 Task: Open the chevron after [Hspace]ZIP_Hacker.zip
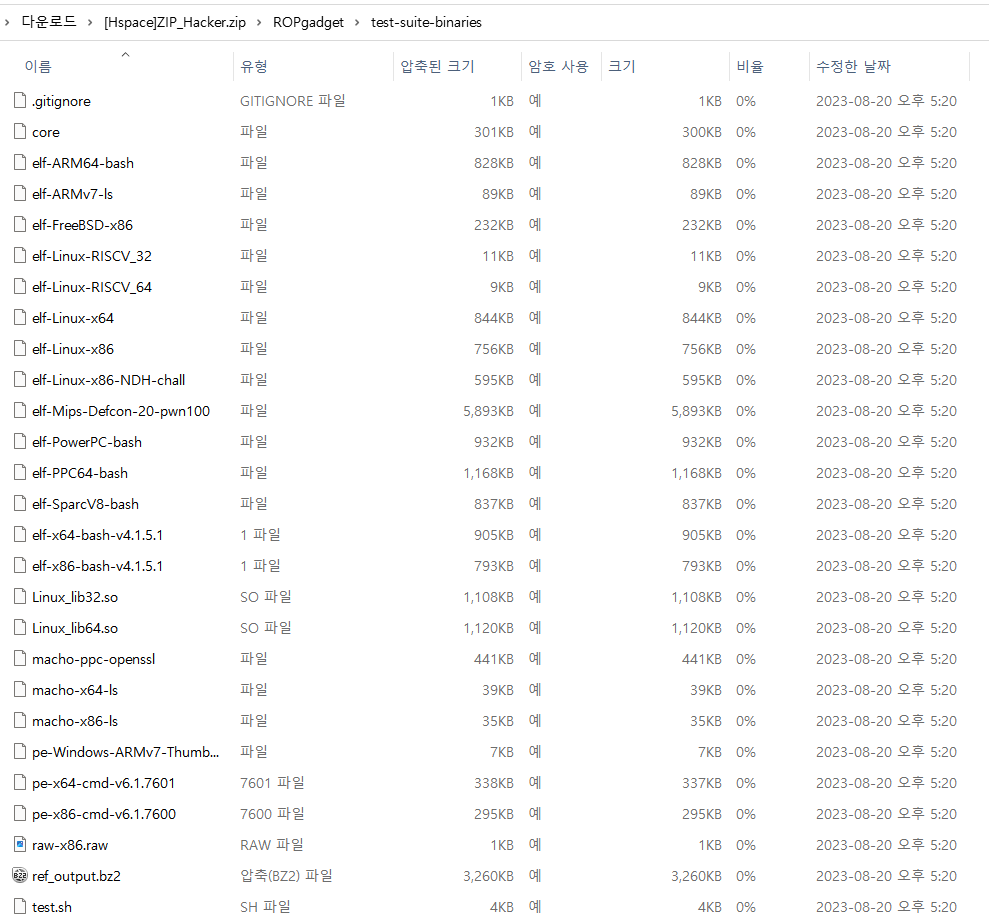[259, 23]
